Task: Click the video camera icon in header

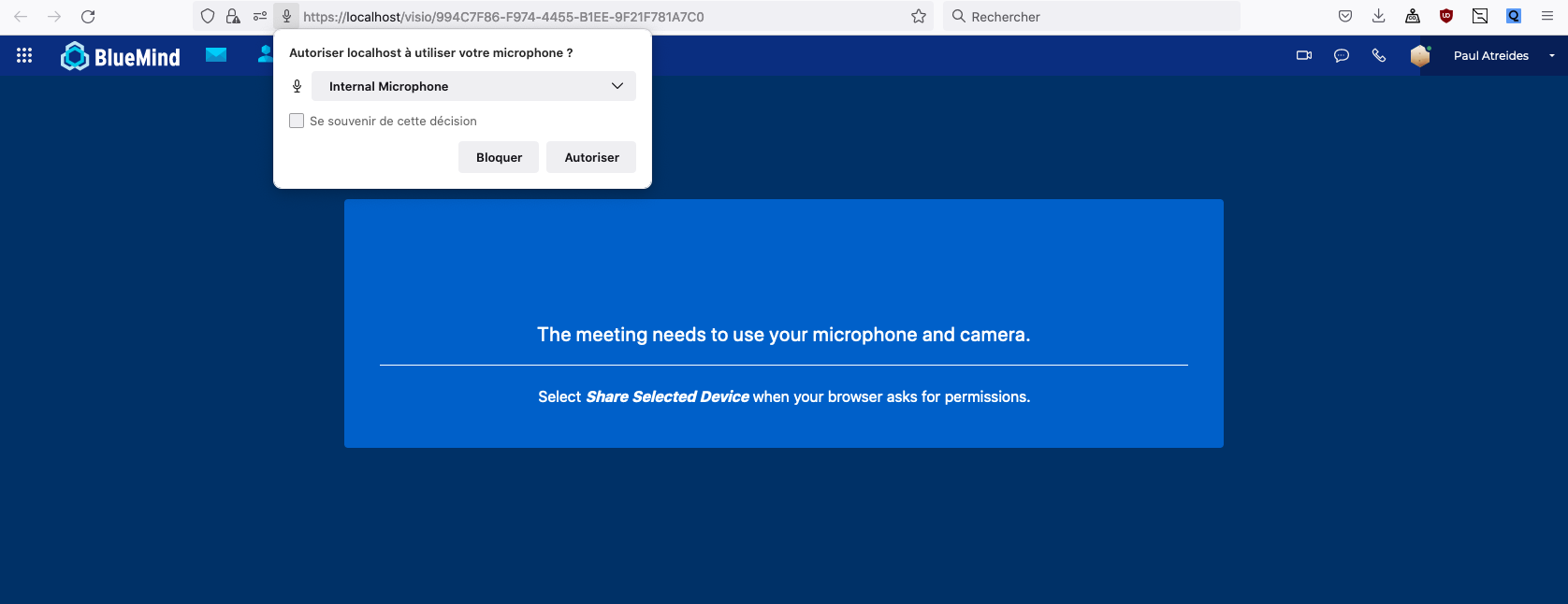Action: [x=1303, y=56]
